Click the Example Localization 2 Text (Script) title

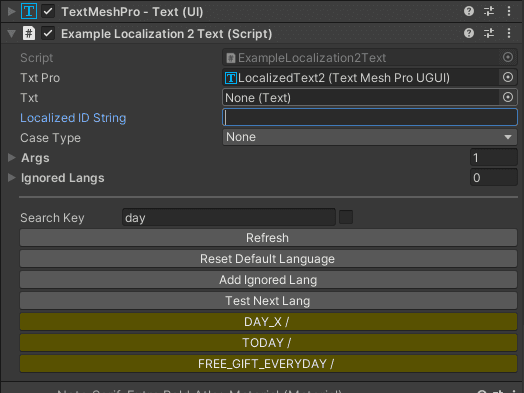tap(166, 34)
